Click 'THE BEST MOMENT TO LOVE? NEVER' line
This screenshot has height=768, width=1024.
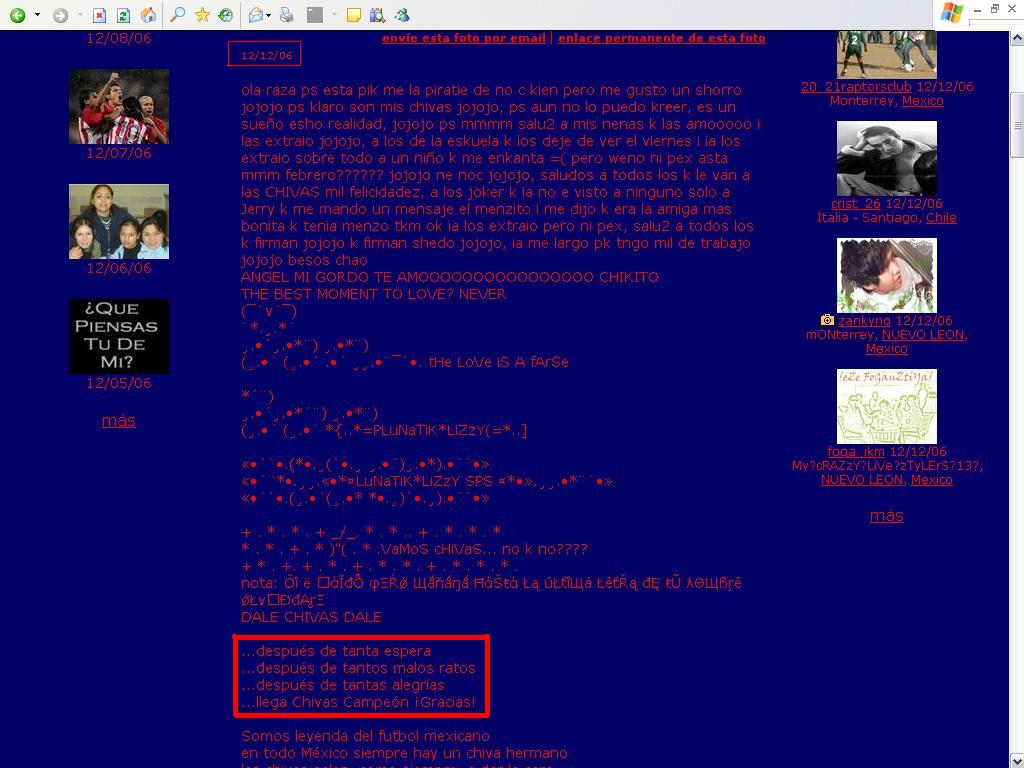click(x=373, y=294)
